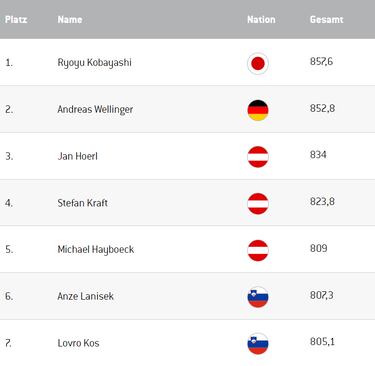Click Slovenia flag icon for Lovro Kos
375x366 pixels.
point(258,343)
